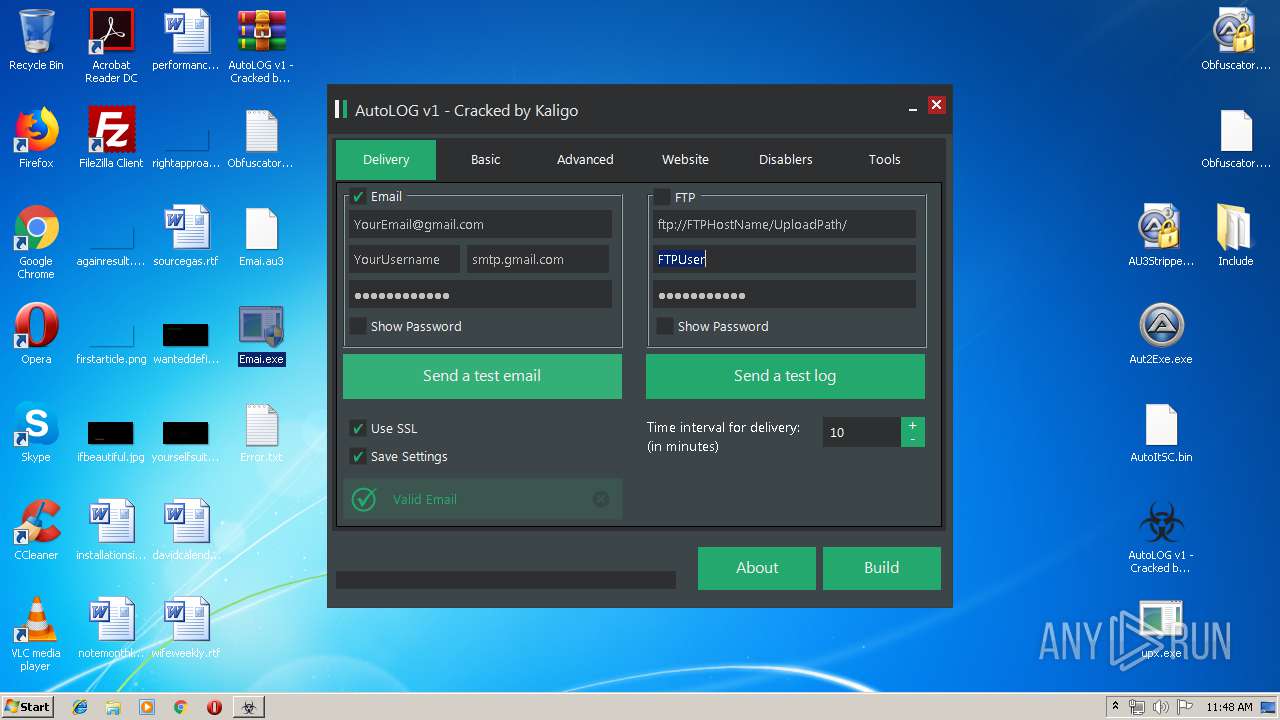This screenshot has width=1280, height=720.
Task: Click the volume icon in system tray
Action: (x=1160, y=707)
